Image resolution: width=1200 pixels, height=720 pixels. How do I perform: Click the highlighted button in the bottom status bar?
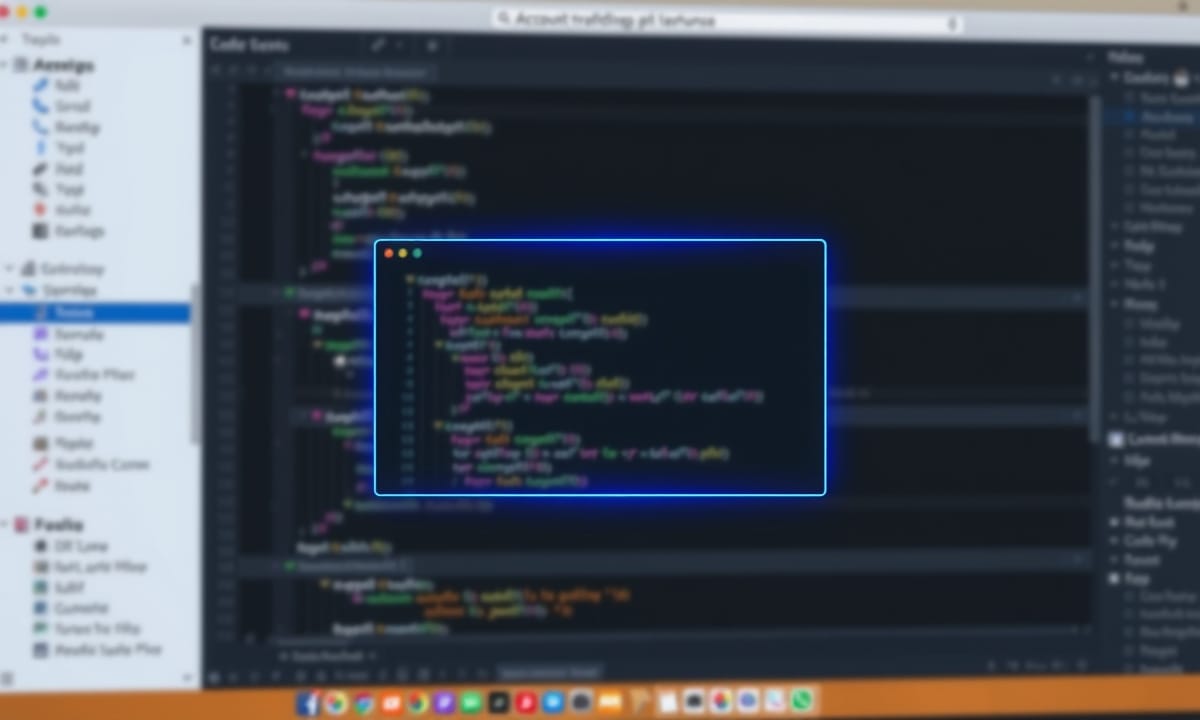550,673
